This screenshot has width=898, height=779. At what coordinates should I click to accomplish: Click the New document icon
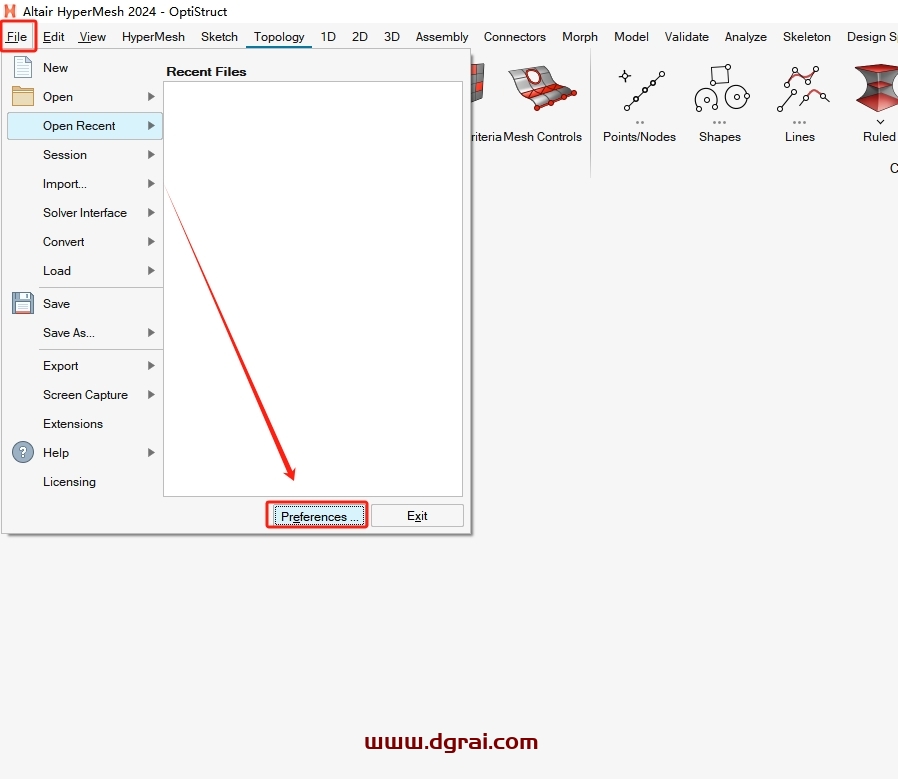[x=23, y=68]
